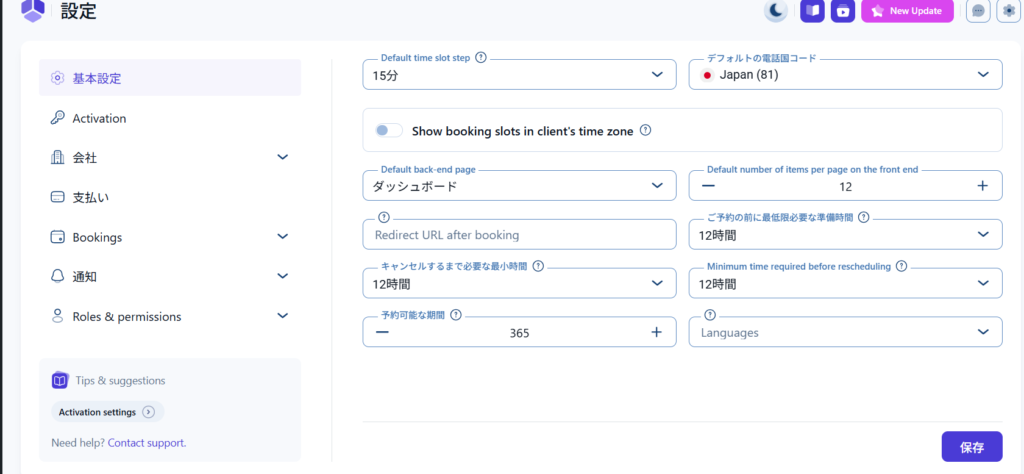The image size is (1024, 474).
Task: Open the documentation book icon in header
Action: pos(813,11)
